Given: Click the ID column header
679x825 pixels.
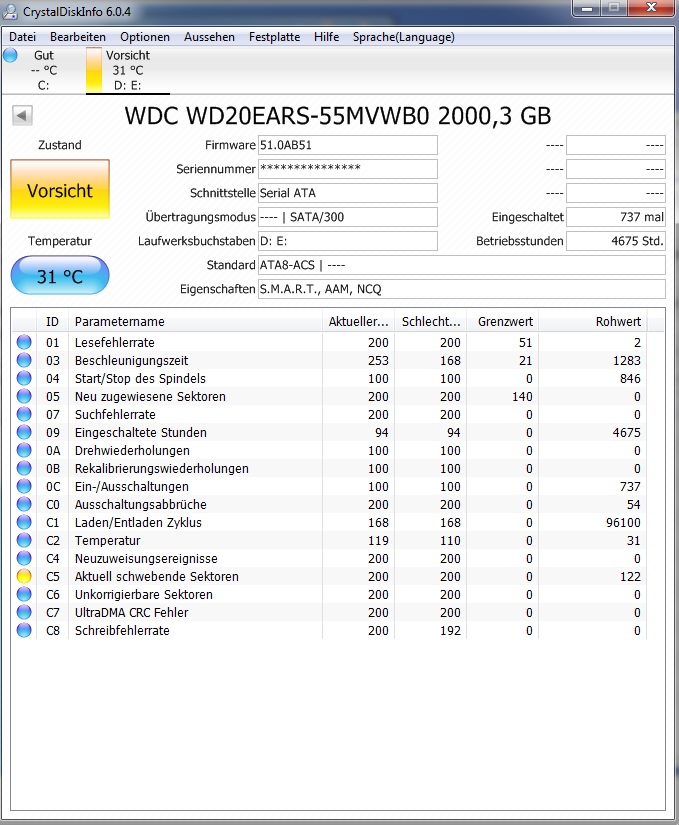Looking at the screenshot, I should point(53,321).
